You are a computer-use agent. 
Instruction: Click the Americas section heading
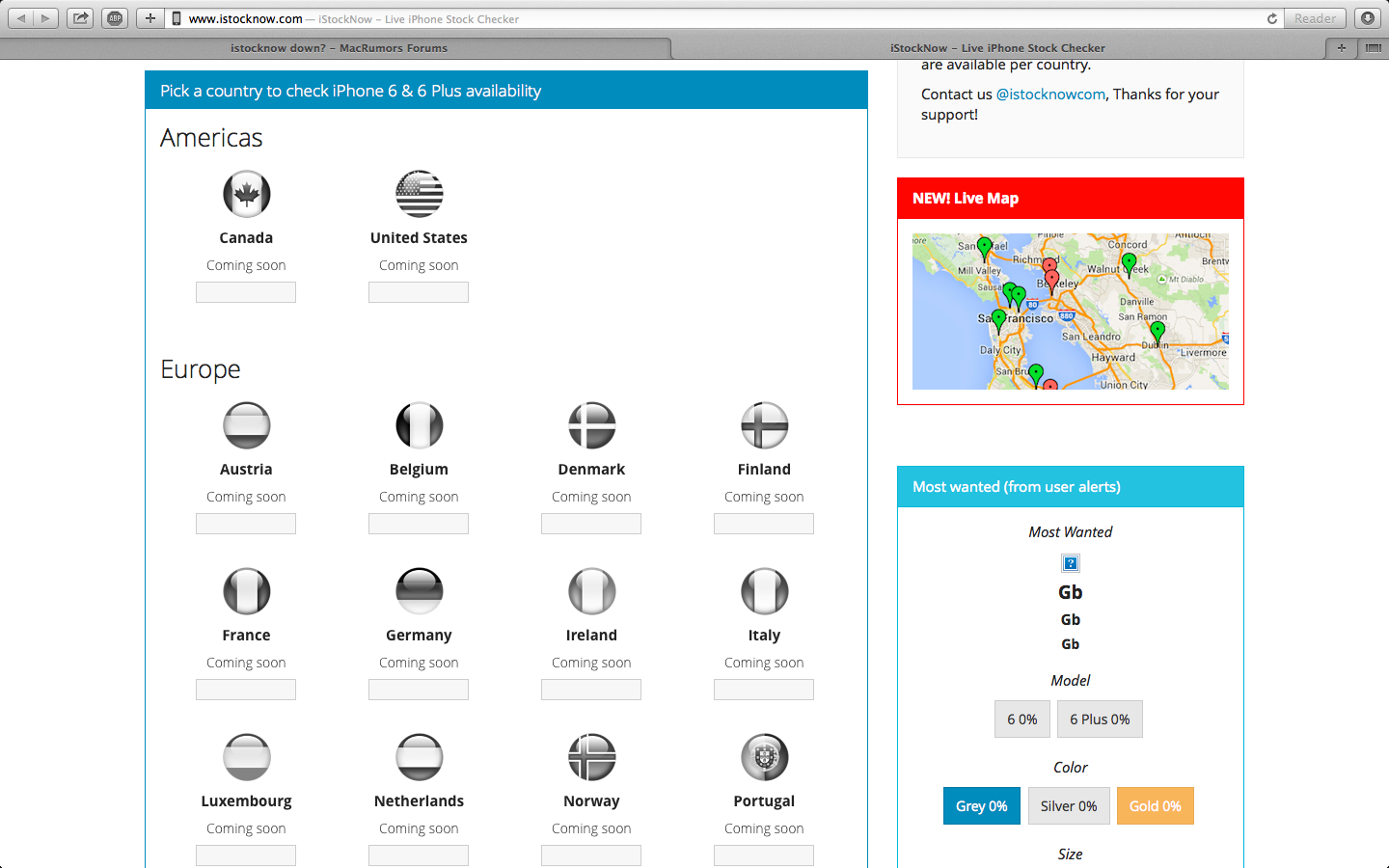tap(211, 138)
